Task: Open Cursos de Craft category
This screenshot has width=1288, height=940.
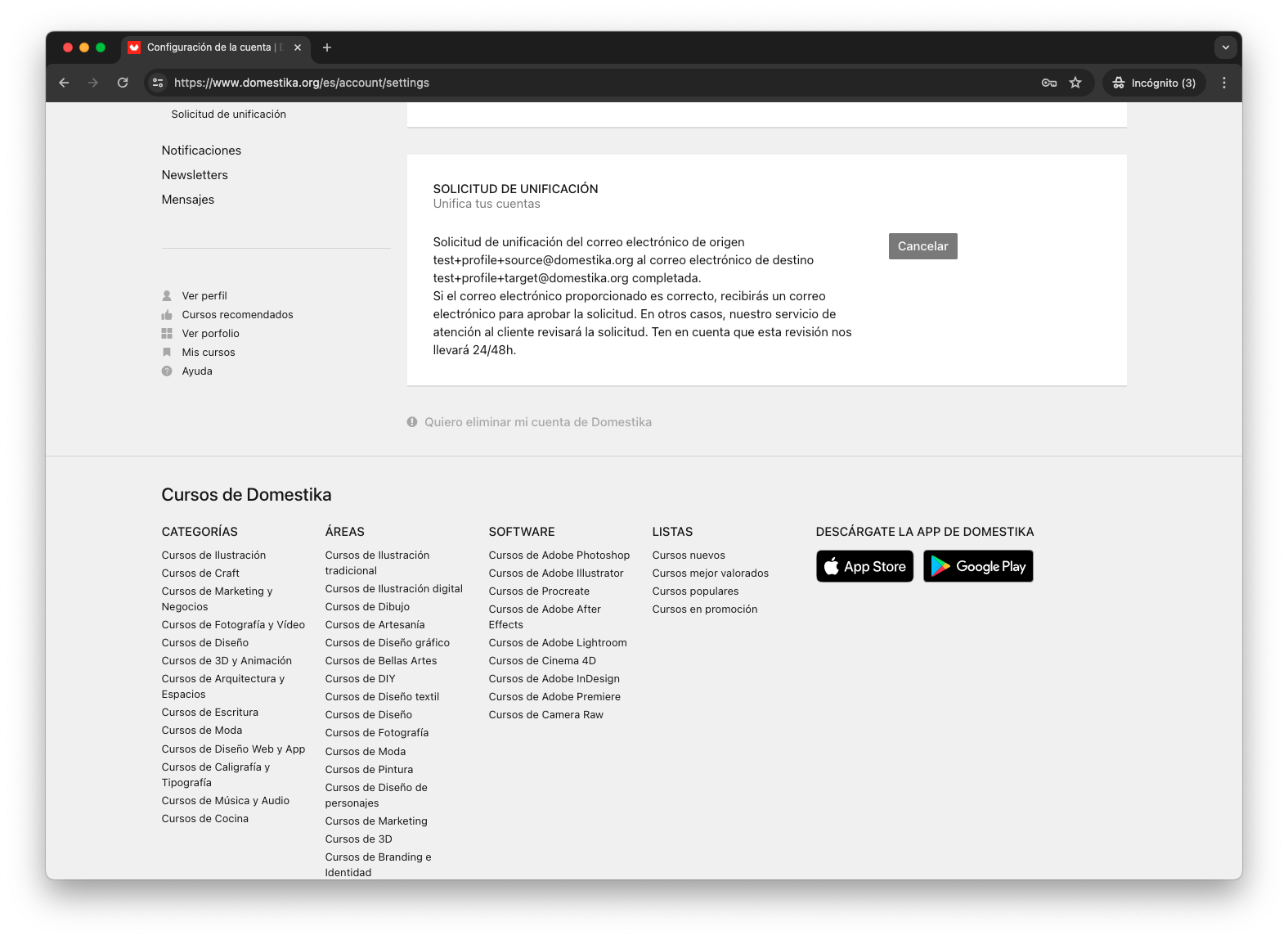Action: click(x=200, y=573)
